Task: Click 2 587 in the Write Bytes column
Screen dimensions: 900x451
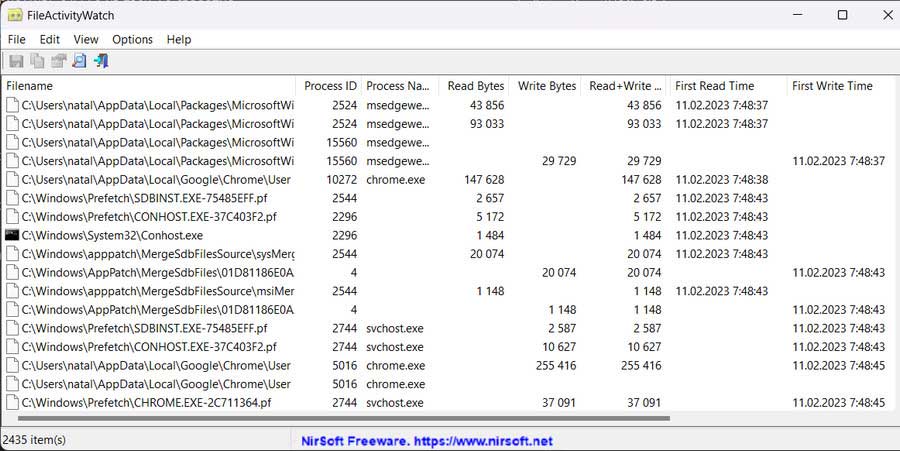Action: coord(562,328)
